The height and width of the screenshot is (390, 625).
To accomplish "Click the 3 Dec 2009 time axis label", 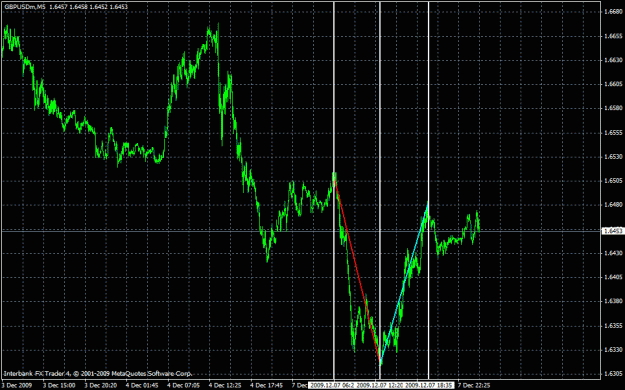I will coord(16,386).
